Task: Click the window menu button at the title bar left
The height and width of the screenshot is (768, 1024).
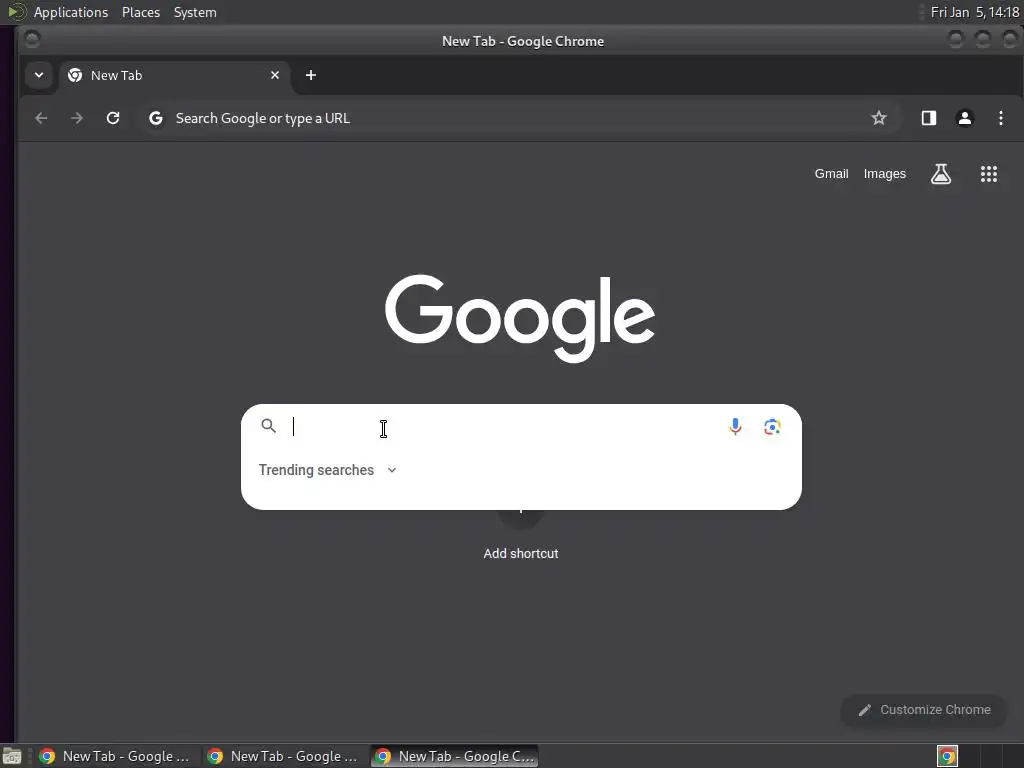Action: [31, 40]
